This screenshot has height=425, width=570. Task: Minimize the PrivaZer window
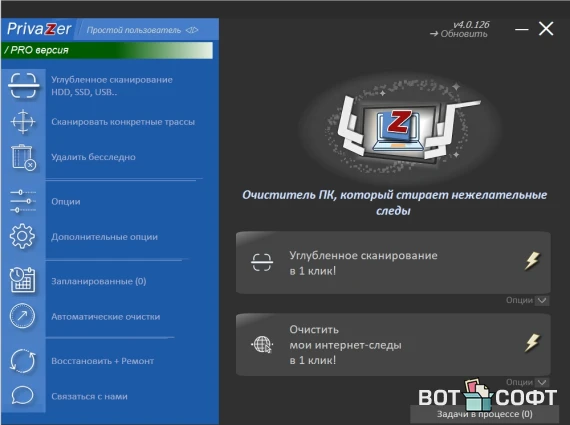(522, 29)
